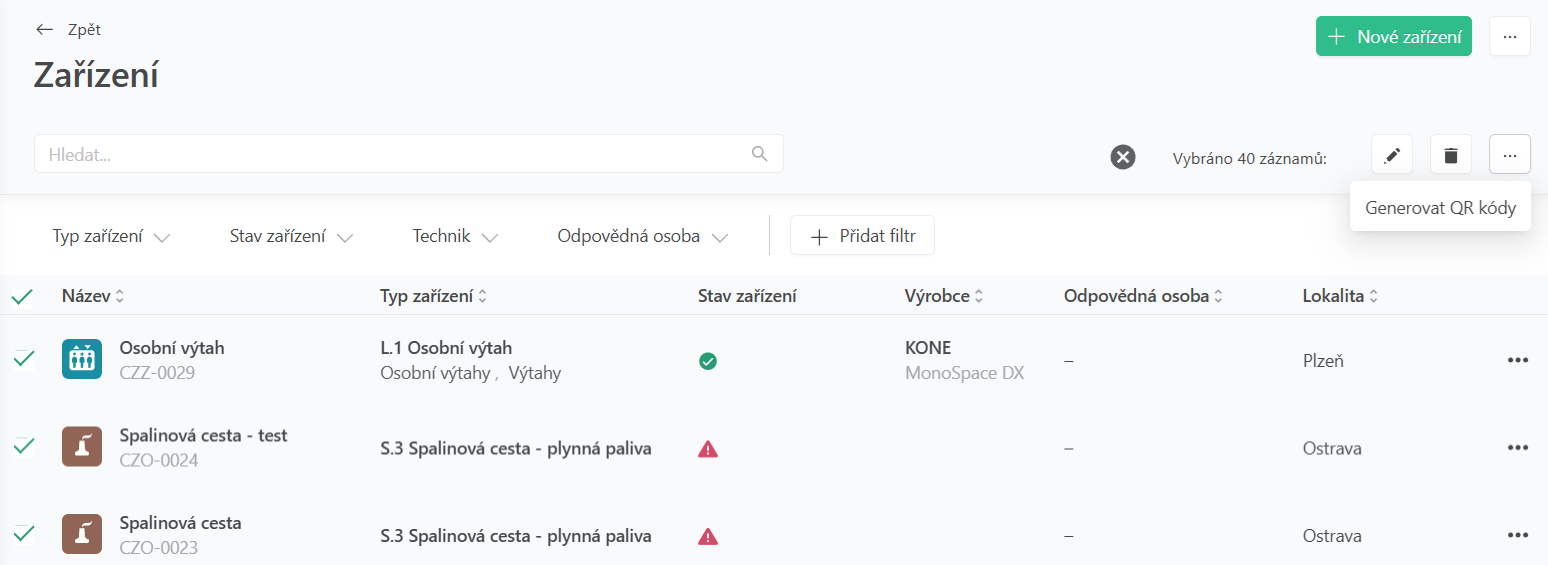Expand the Typ zařízení filter dropdown
The image size is (1548, 565).
(111, 237)
